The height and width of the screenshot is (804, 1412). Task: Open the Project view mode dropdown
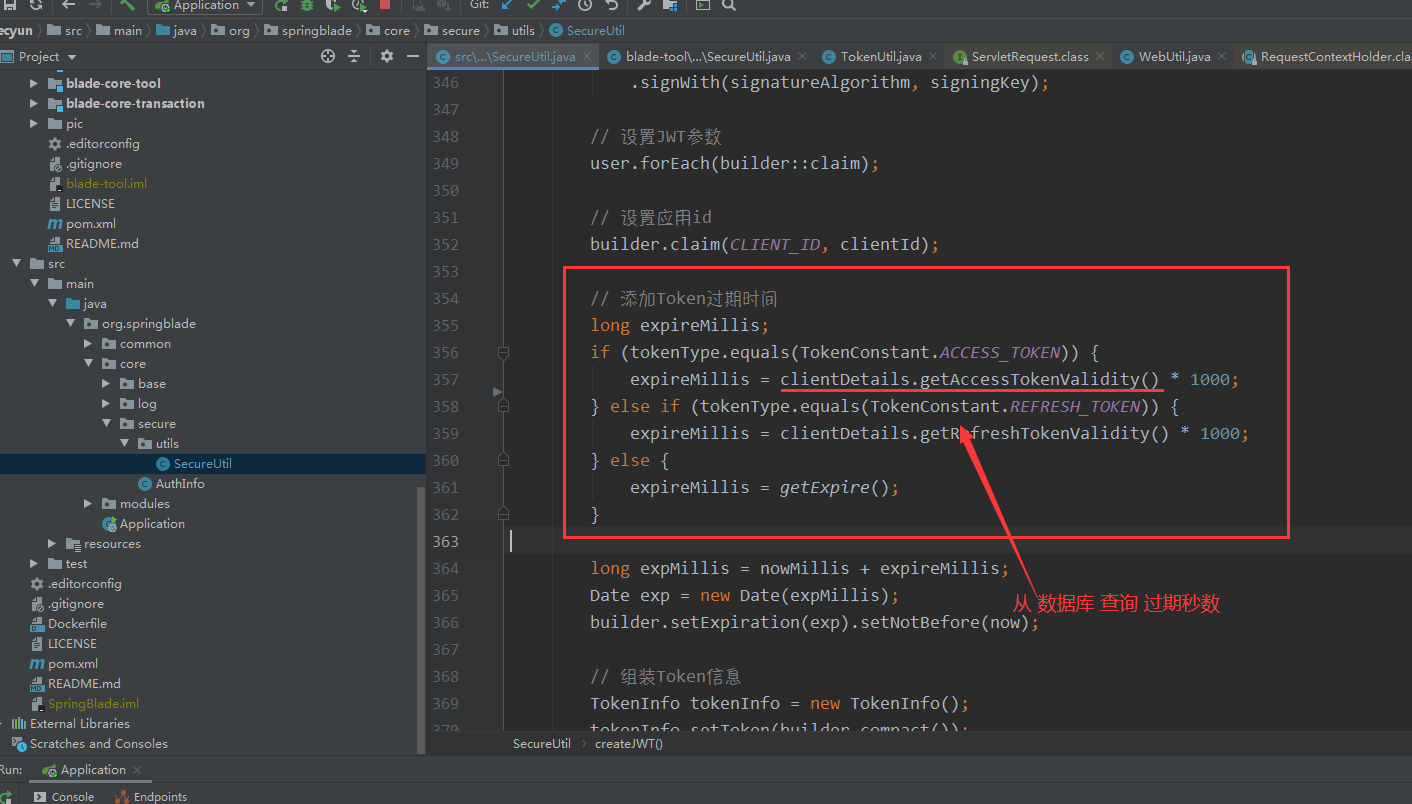(47, 57)
